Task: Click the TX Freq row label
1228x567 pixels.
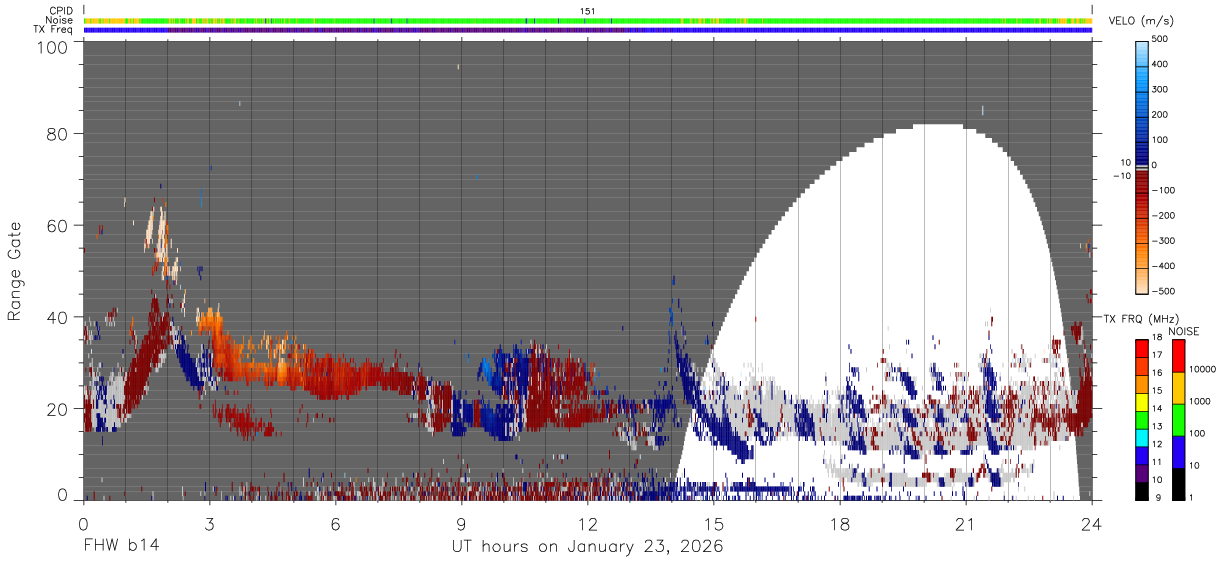Action: tap(55, 29)
